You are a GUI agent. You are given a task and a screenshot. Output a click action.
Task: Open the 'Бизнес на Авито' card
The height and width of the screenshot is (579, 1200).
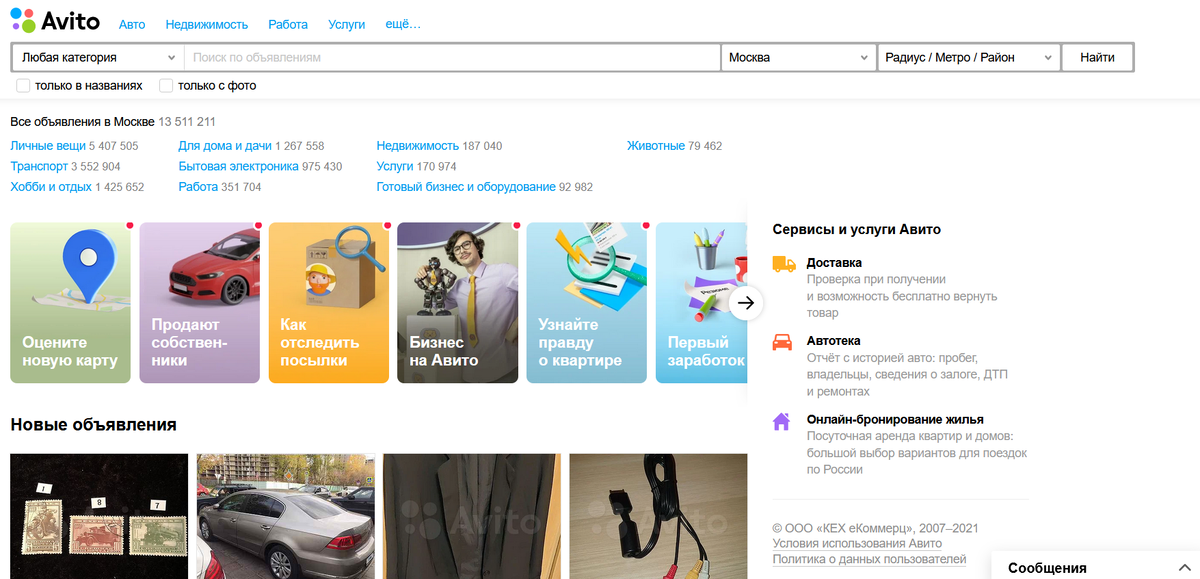(x=458, y=302)
